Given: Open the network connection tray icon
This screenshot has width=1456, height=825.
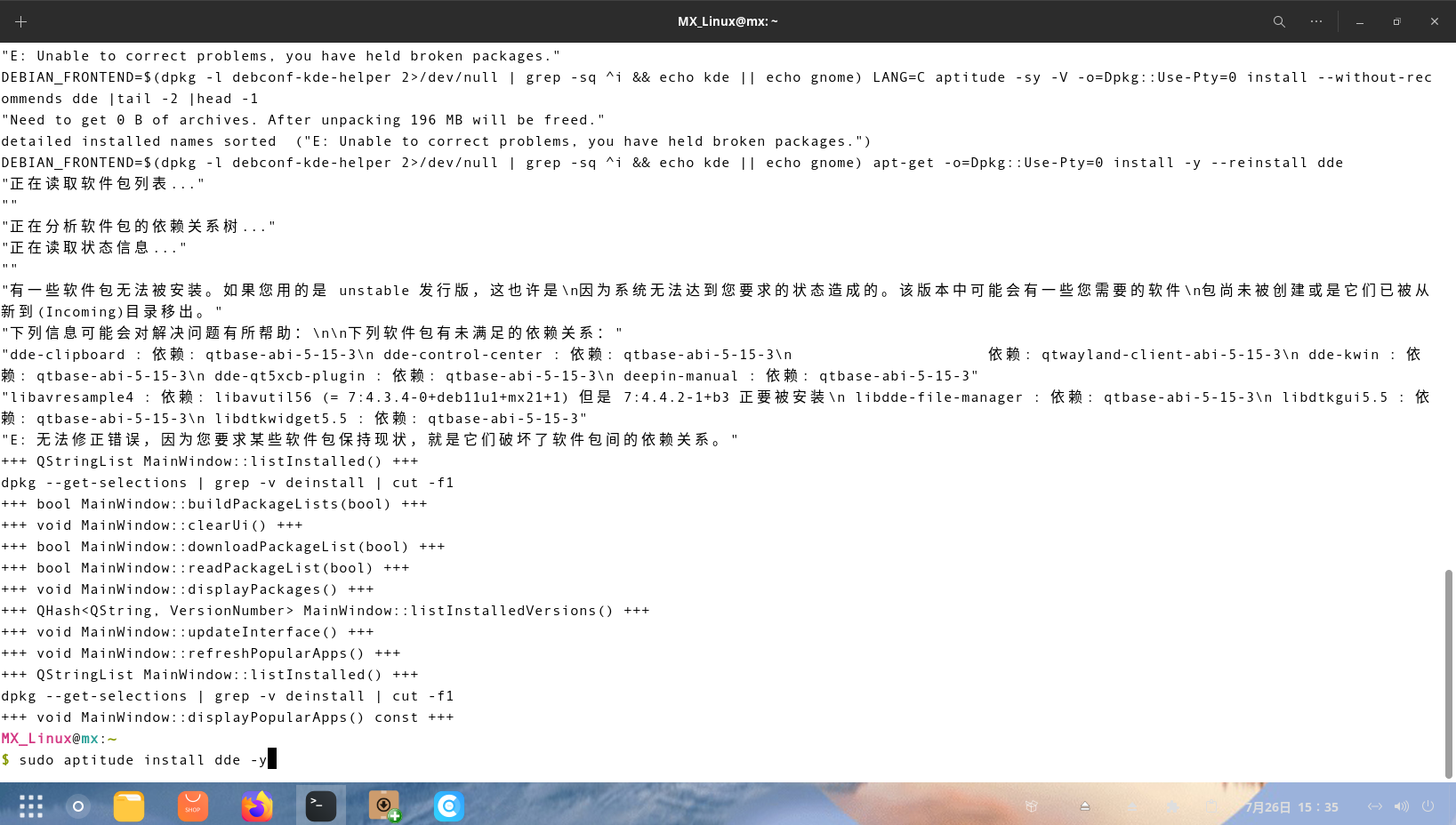Looking at the screenshot, I should (x=1375, y=806).
